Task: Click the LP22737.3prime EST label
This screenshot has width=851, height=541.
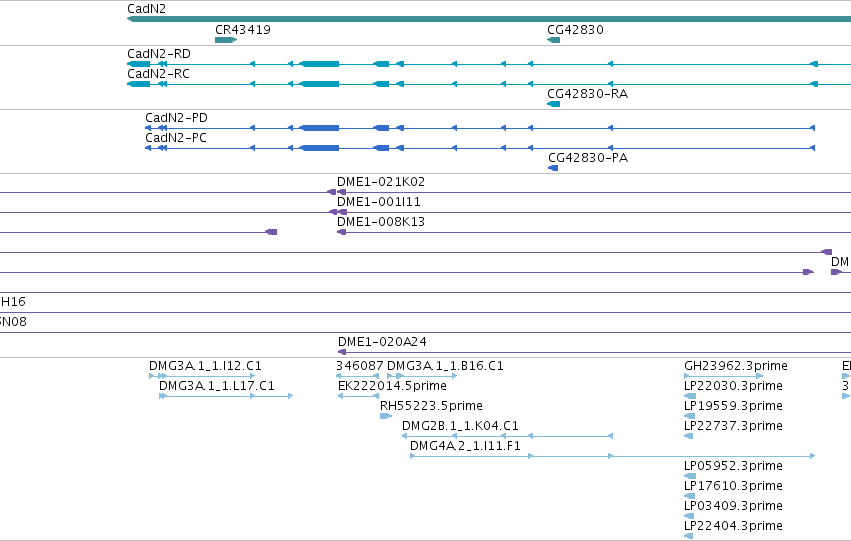Action: click(x=733, y=426)
